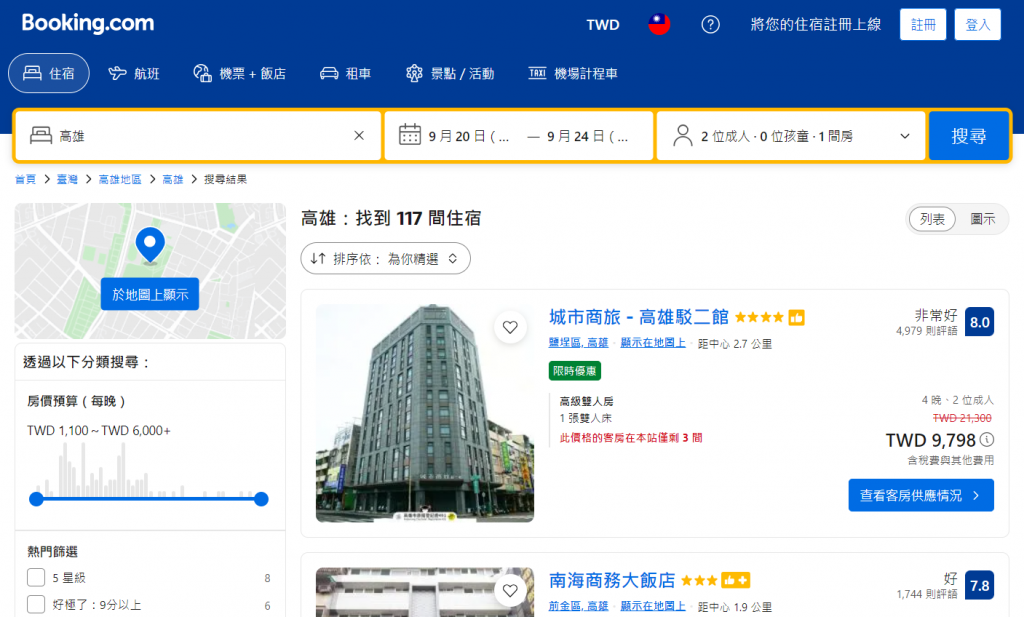The width and height of the screenshot is (1024, 617).
Task: Save 南海商務大飯店 with the heart icon
Action: (x=510, y=590)
